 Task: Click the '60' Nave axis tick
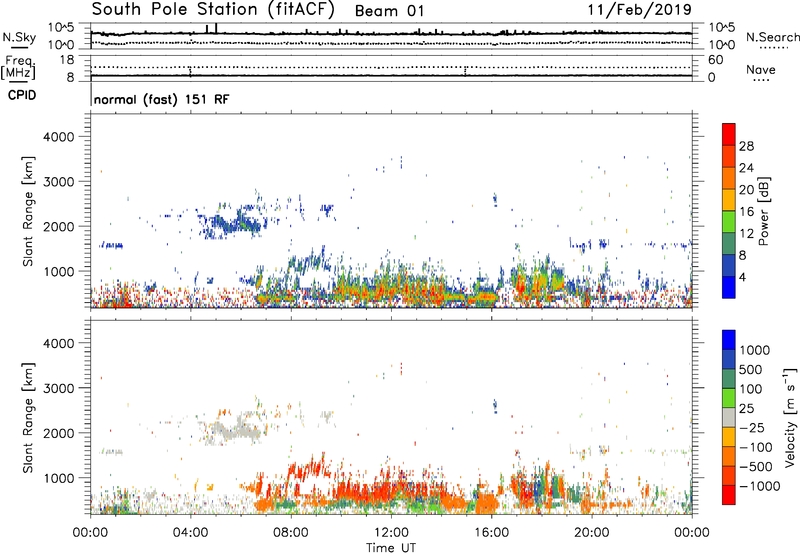point(715,60)
